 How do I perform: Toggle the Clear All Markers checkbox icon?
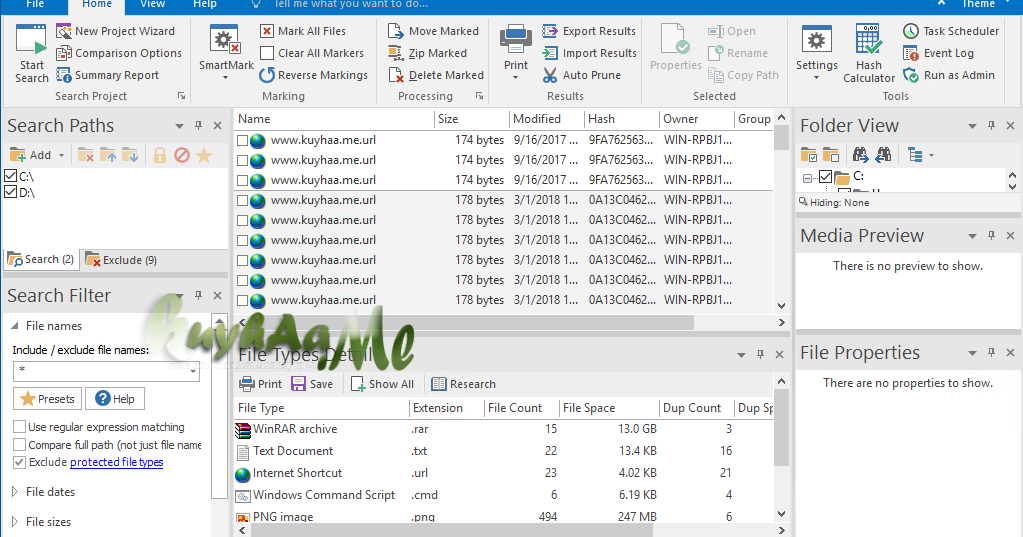pyautogui.click(x=267, y=53)
